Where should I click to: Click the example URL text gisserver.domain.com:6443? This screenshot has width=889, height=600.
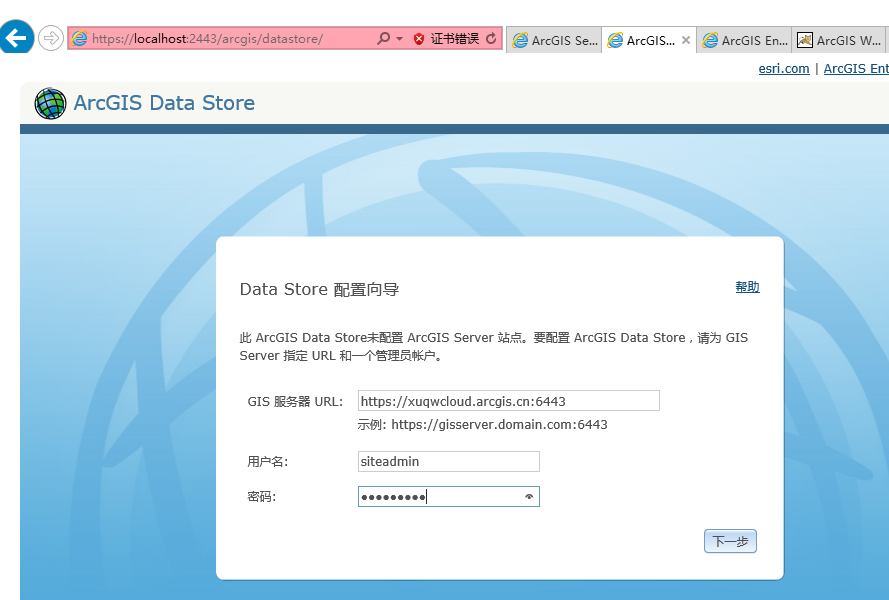tap(499, 425)
